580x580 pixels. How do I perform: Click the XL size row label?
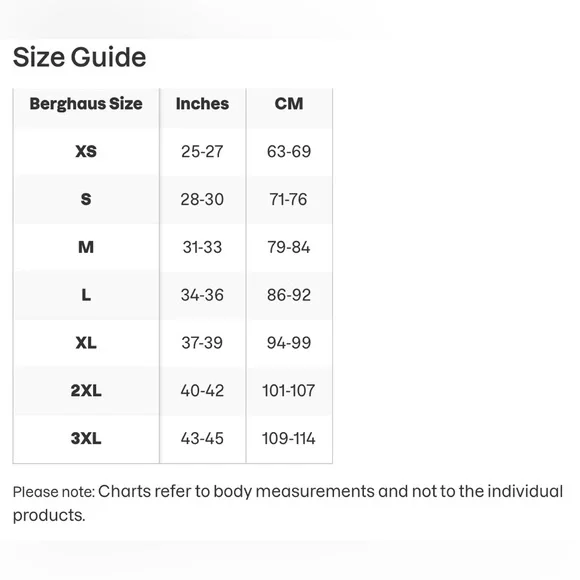tap(86, 343)
